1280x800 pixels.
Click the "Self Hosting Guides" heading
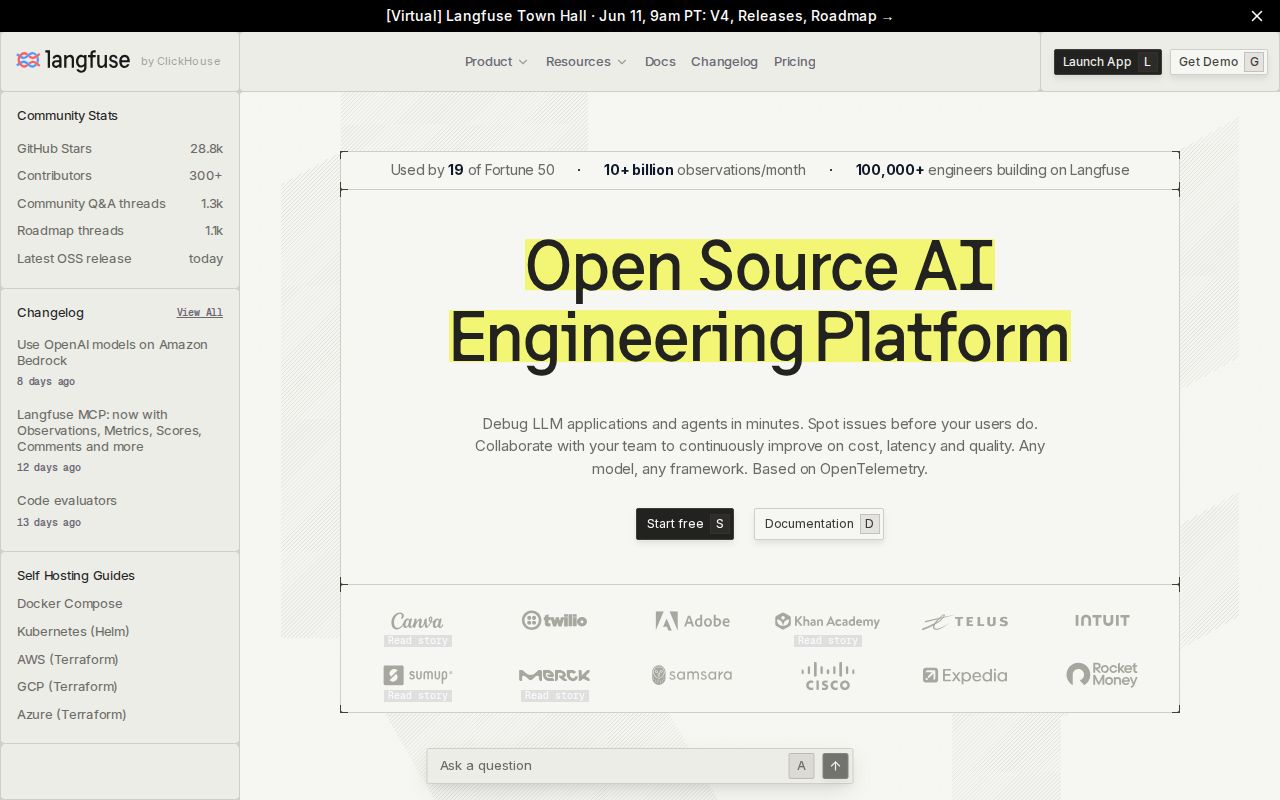(76, 576)
